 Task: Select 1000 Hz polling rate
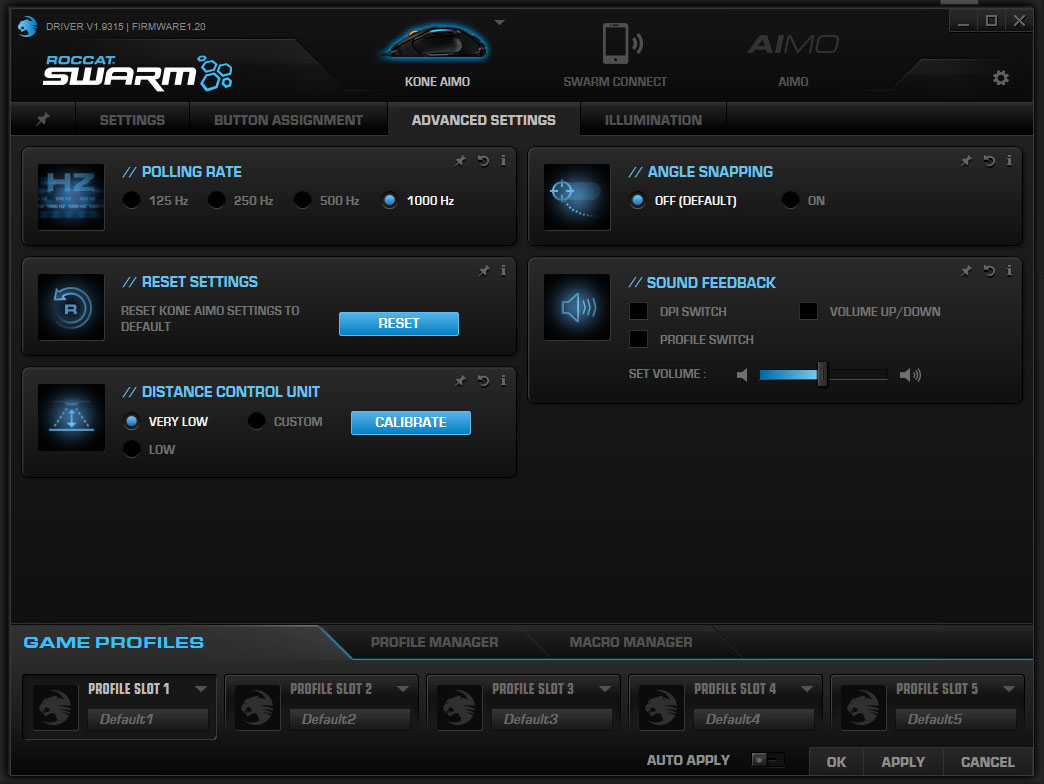(x=390, y=200)
